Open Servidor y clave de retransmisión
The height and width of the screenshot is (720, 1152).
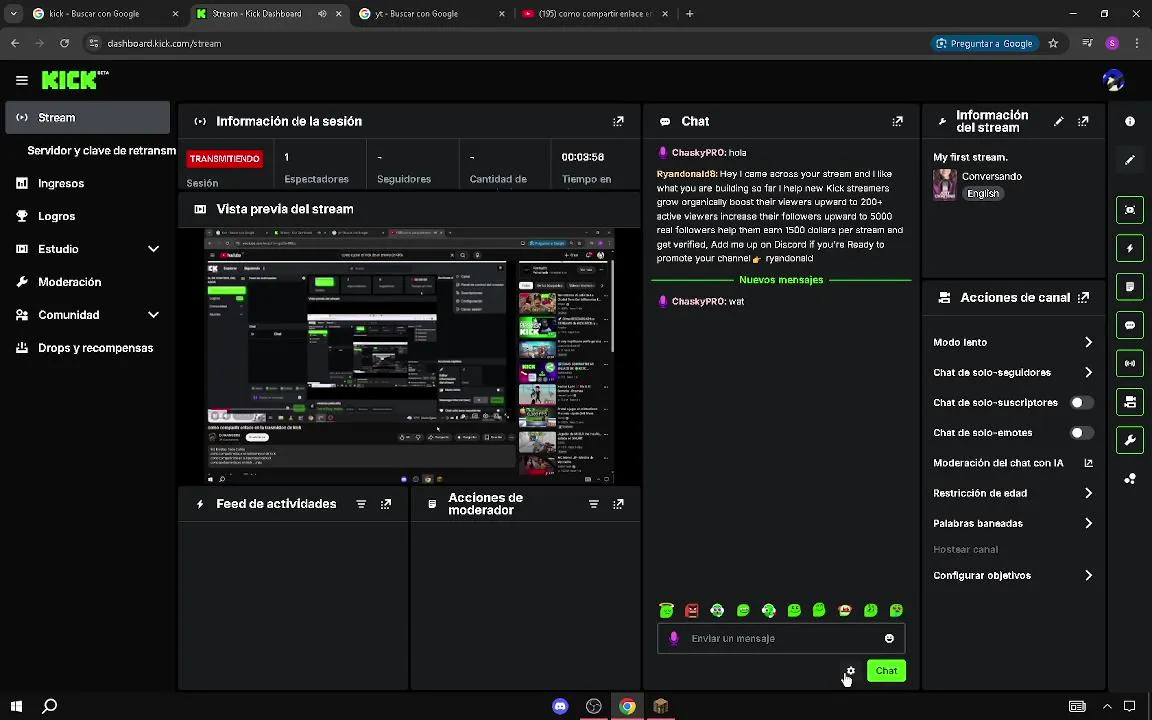coord(101,151)
